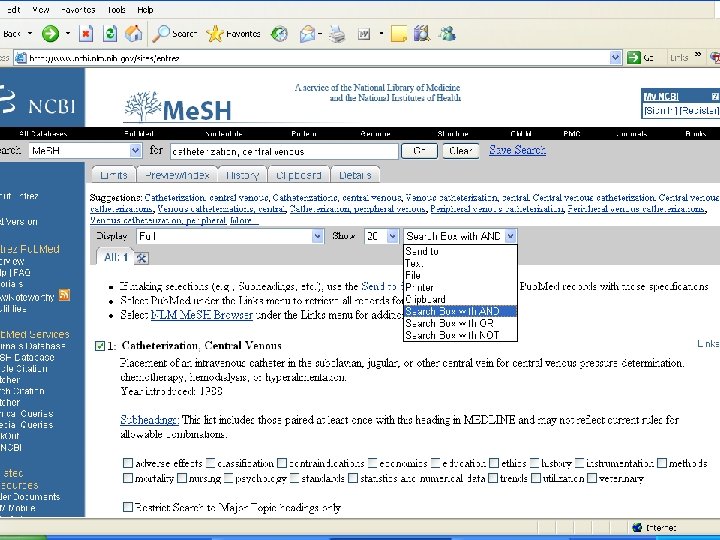Check the mortality subheading
This screenshot has width=720, height=540.
point(128,478)
